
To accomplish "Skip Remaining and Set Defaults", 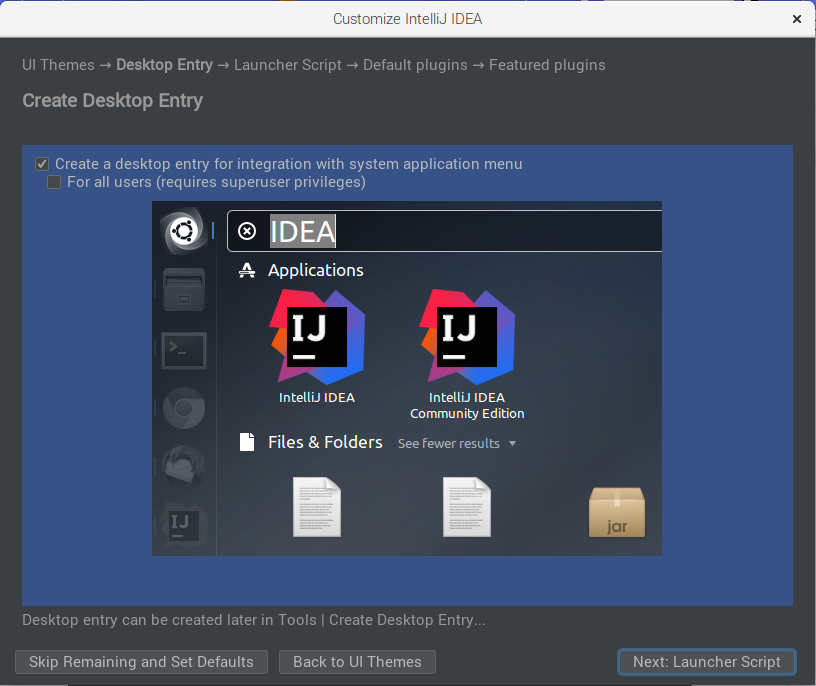I will coord(141,662).
